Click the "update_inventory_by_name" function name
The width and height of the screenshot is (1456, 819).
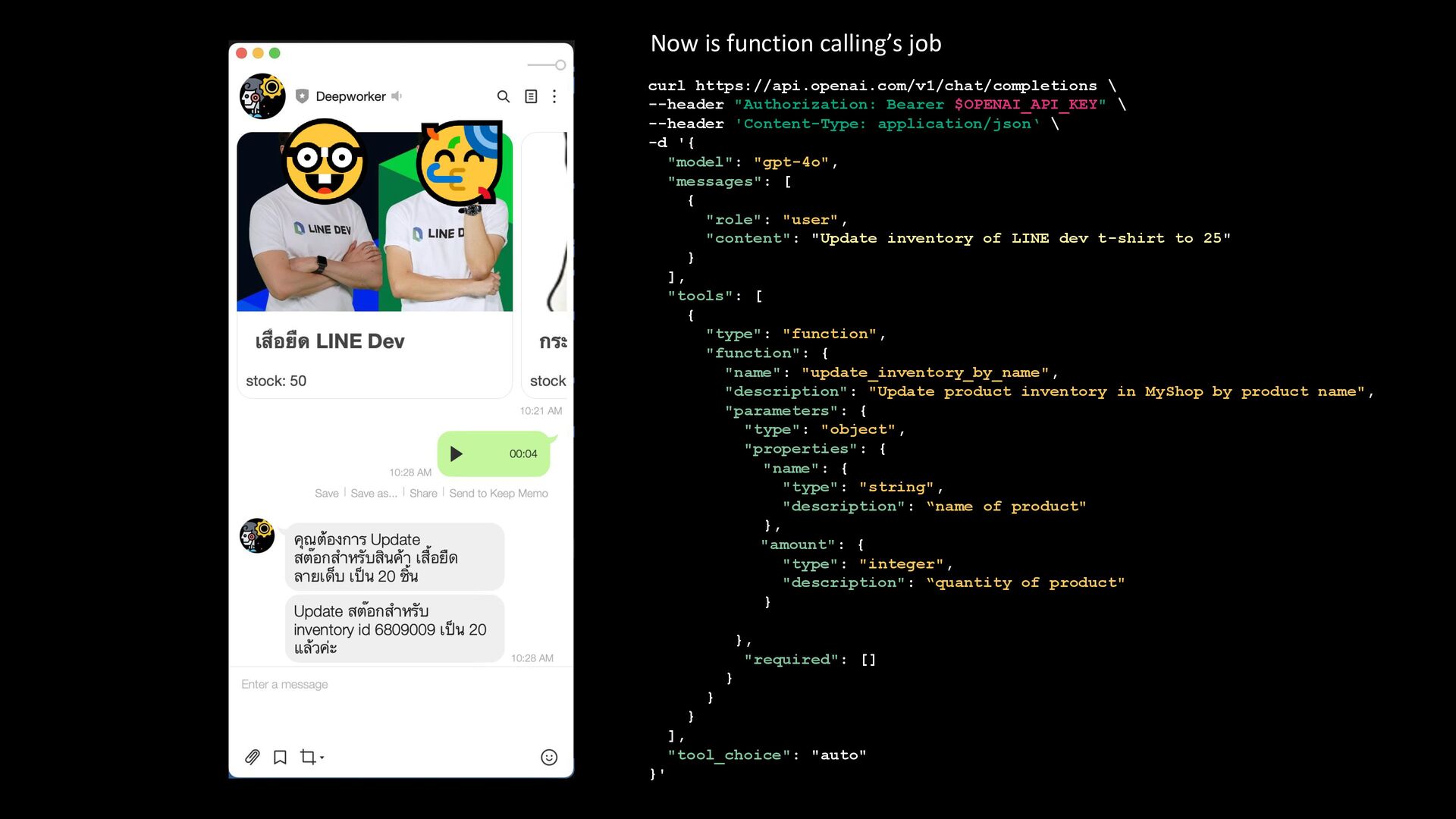925,372
